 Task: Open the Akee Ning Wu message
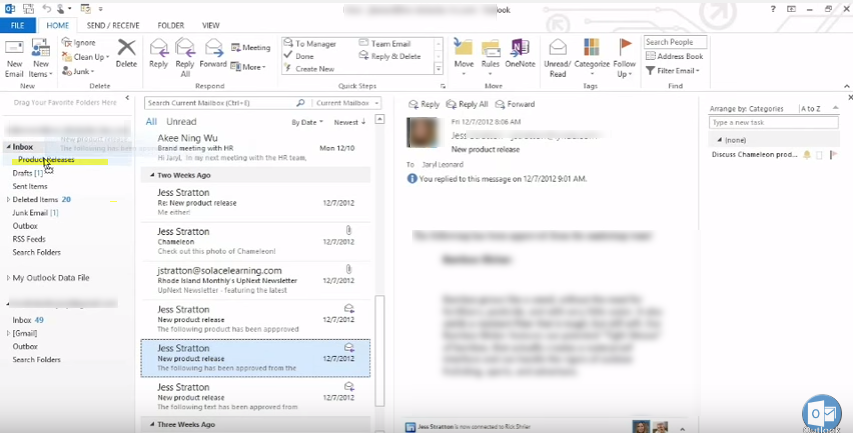point(256,148)
